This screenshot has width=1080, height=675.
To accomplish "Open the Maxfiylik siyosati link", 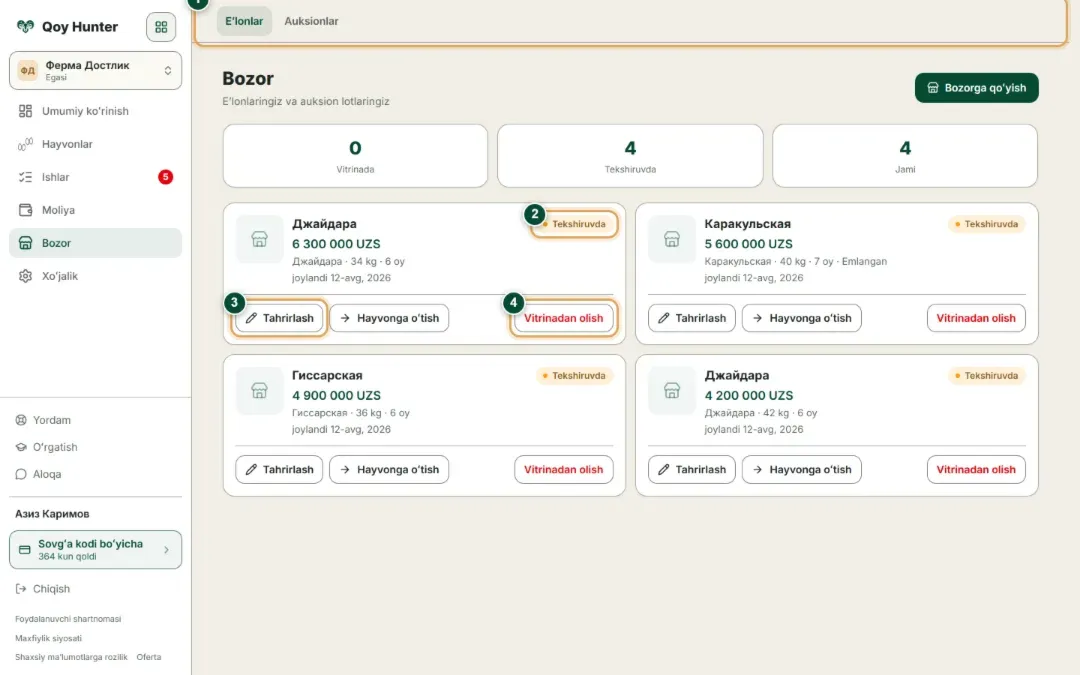I will [x=48, y=638].
